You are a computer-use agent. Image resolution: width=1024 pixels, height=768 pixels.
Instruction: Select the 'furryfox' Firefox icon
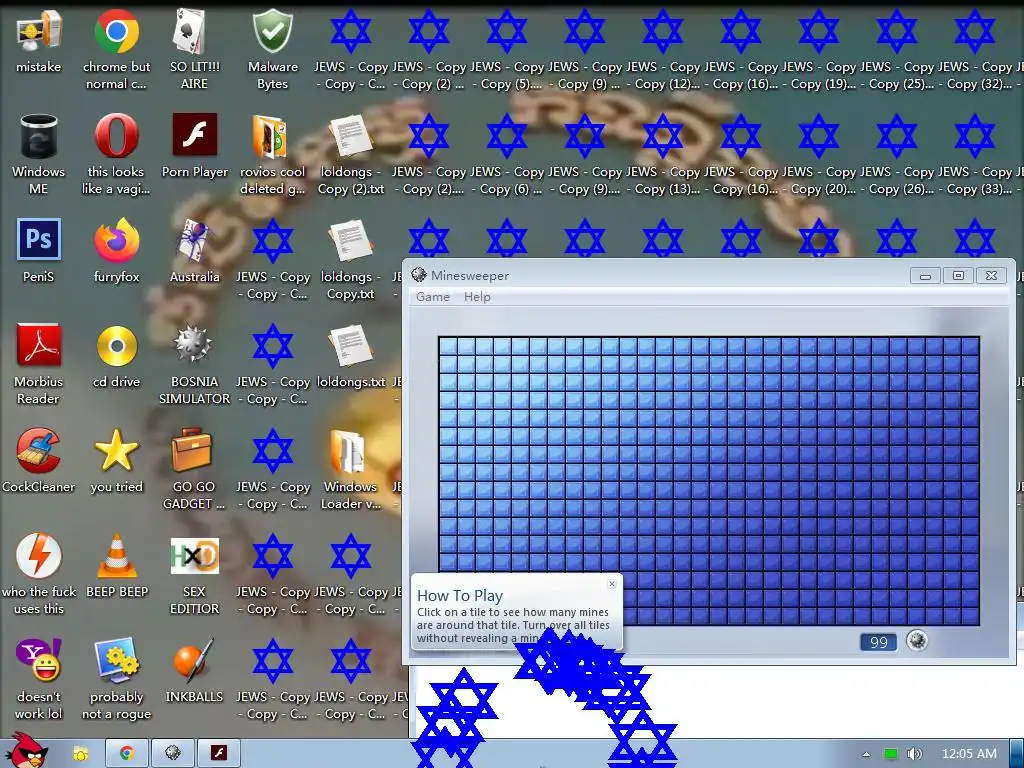coord(116,251)
